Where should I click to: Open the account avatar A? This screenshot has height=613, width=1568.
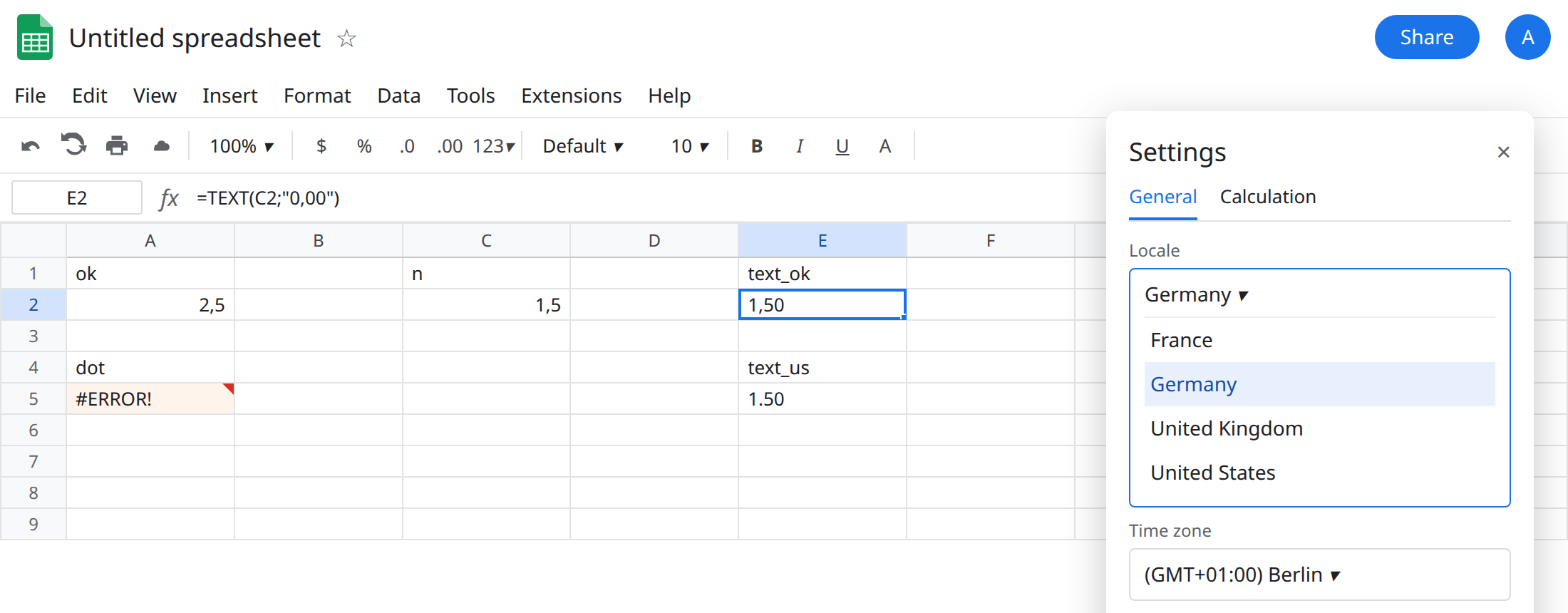click(1527, 37)
